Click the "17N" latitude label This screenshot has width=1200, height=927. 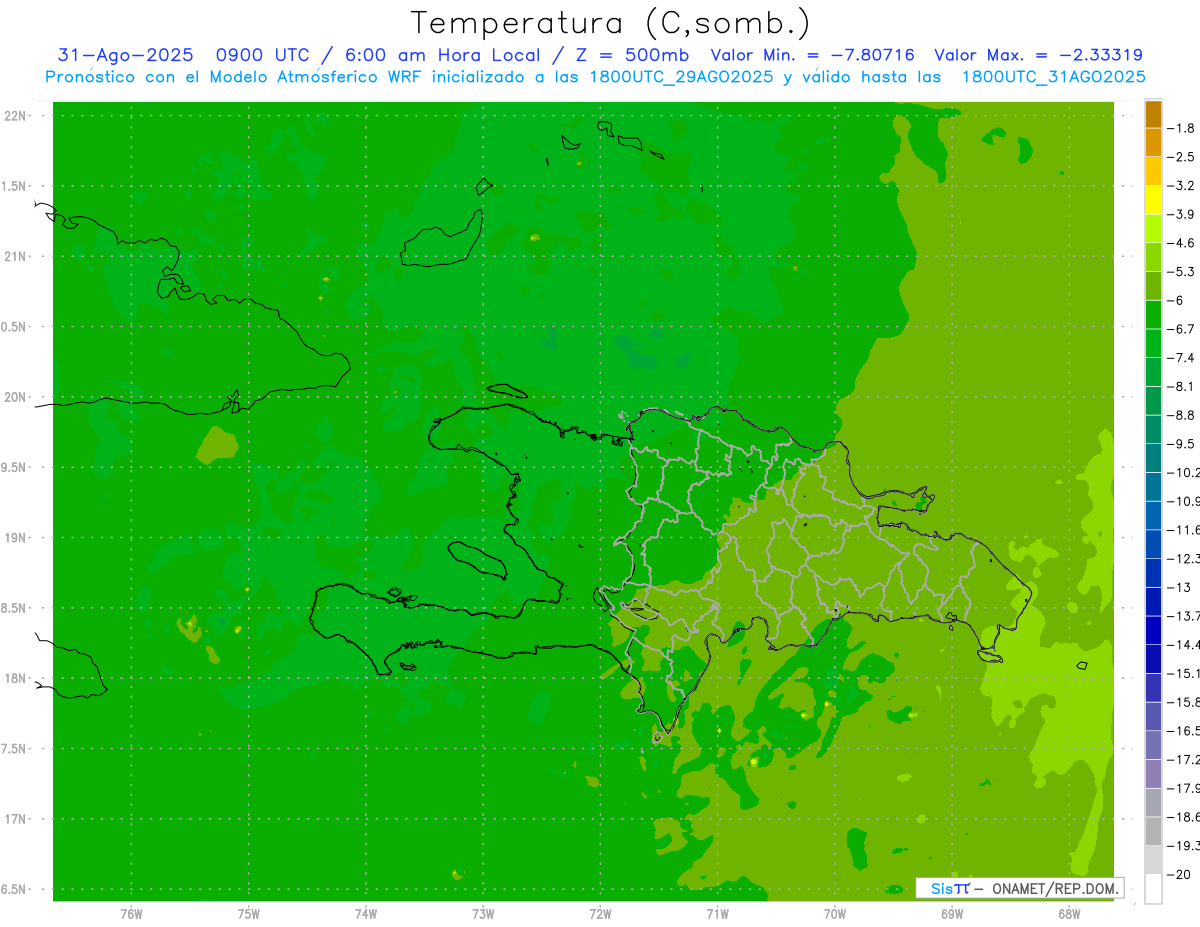point(15,819)
